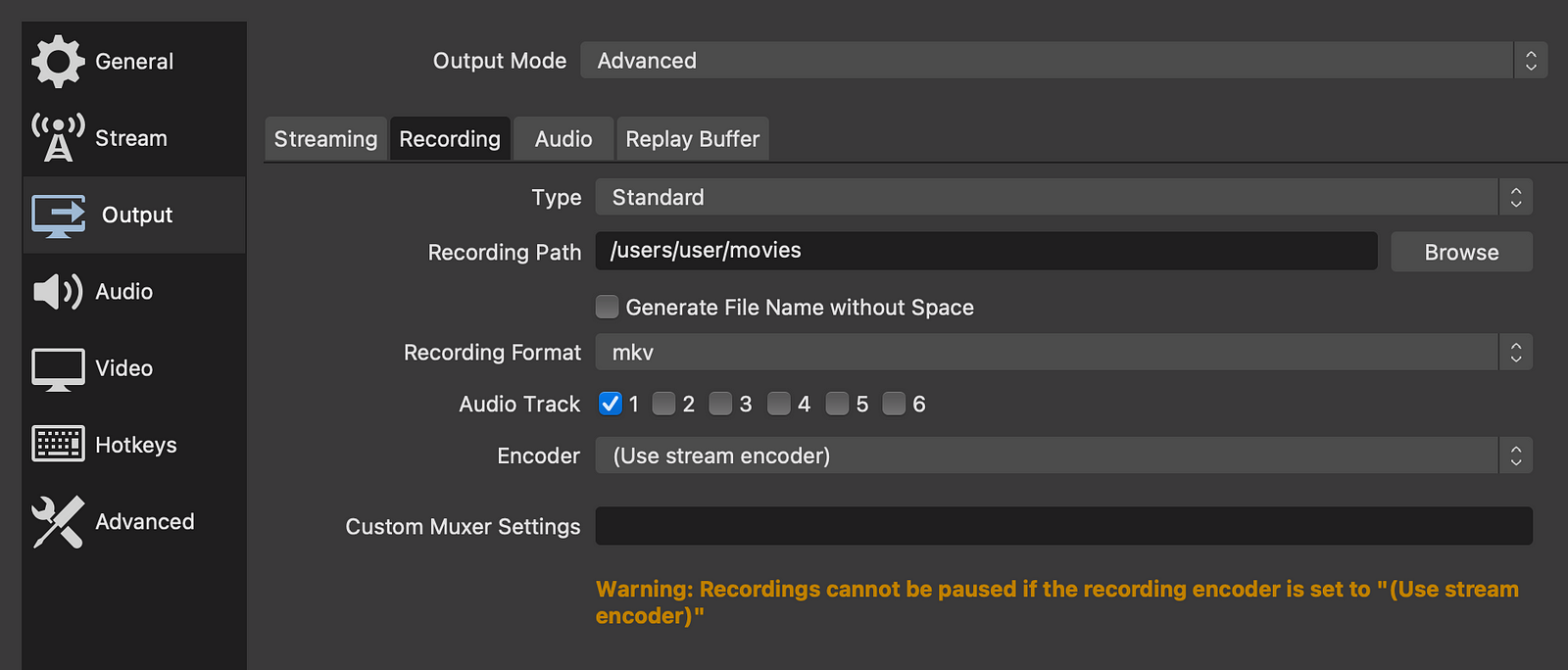
Task: Check Audio Track 6 box
Action: pyautogui.click(x=894, y=404)
